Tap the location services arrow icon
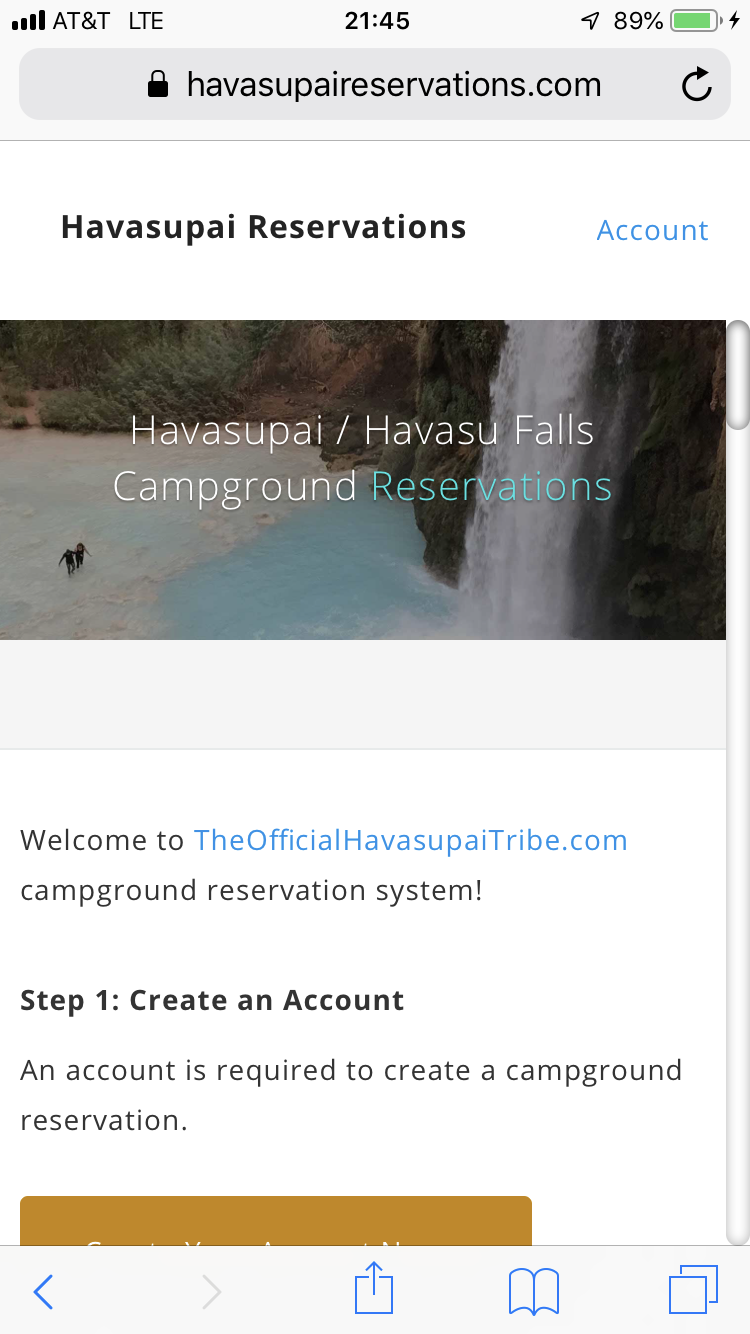750x1334 pixels. click(590, 21)
